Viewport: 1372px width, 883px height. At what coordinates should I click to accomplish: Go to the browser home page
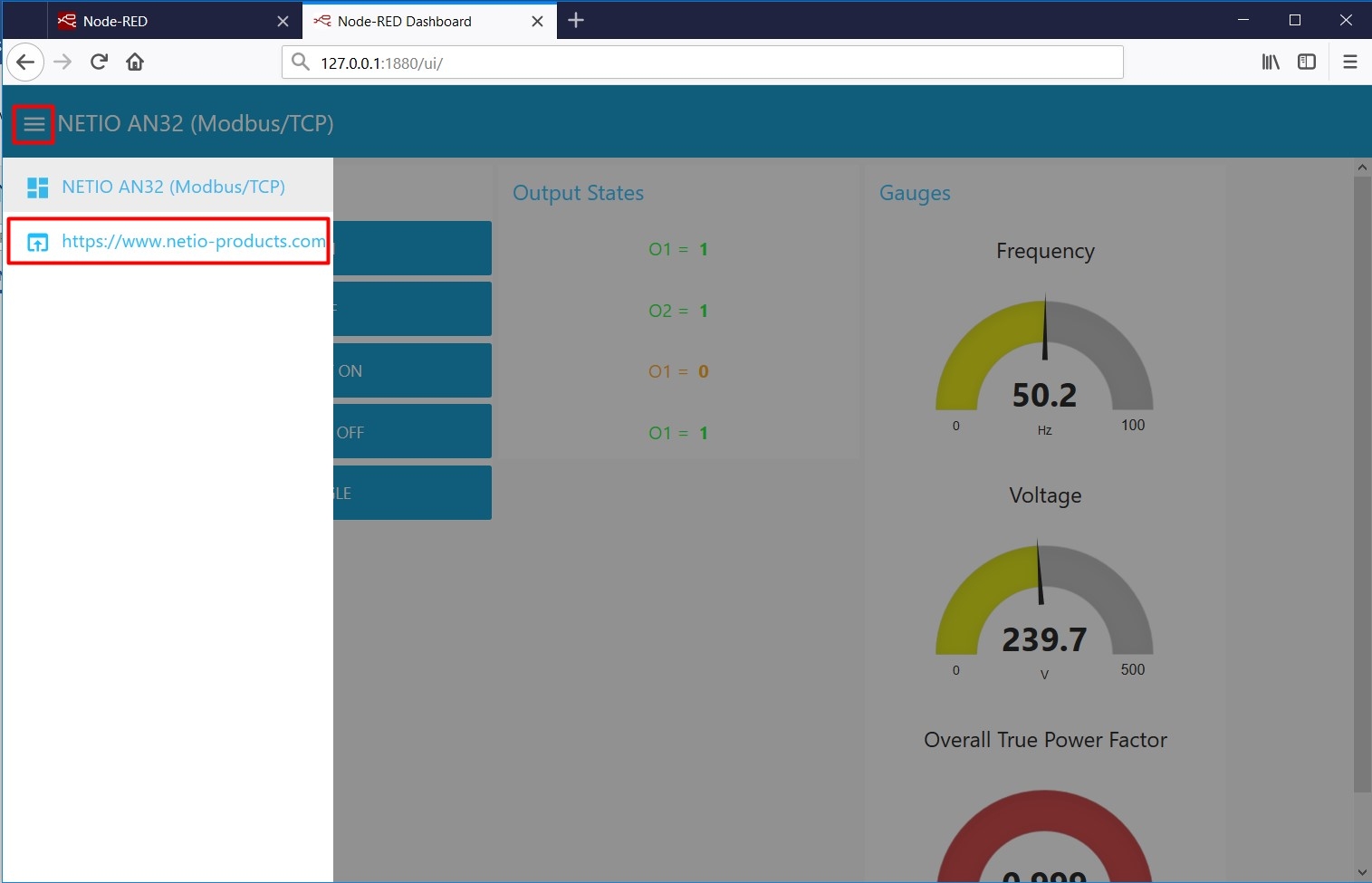135,62
